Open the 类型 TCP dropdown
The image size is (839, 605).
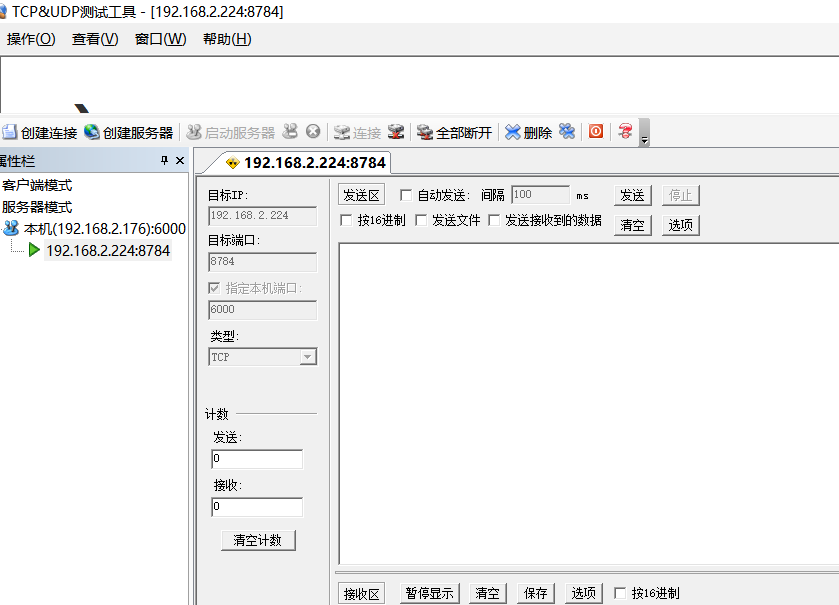tap(308, 357)
